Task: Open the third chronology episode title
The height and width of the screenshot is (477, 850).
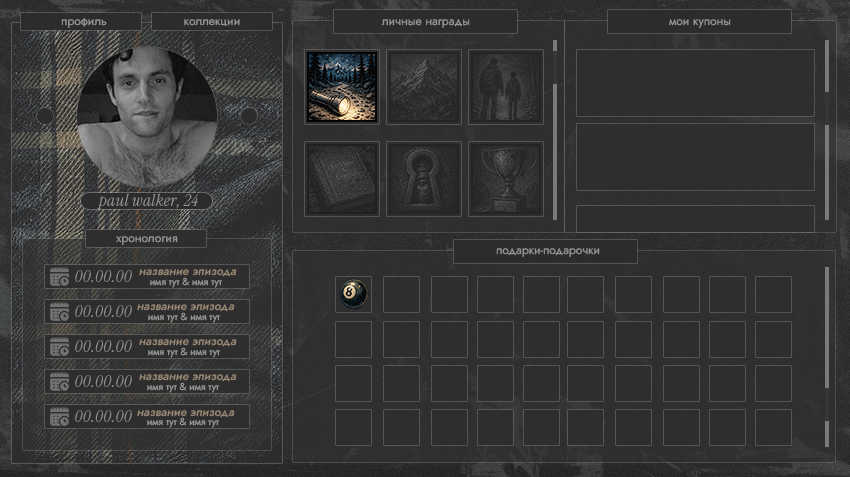Action: [x=188, y=341]
